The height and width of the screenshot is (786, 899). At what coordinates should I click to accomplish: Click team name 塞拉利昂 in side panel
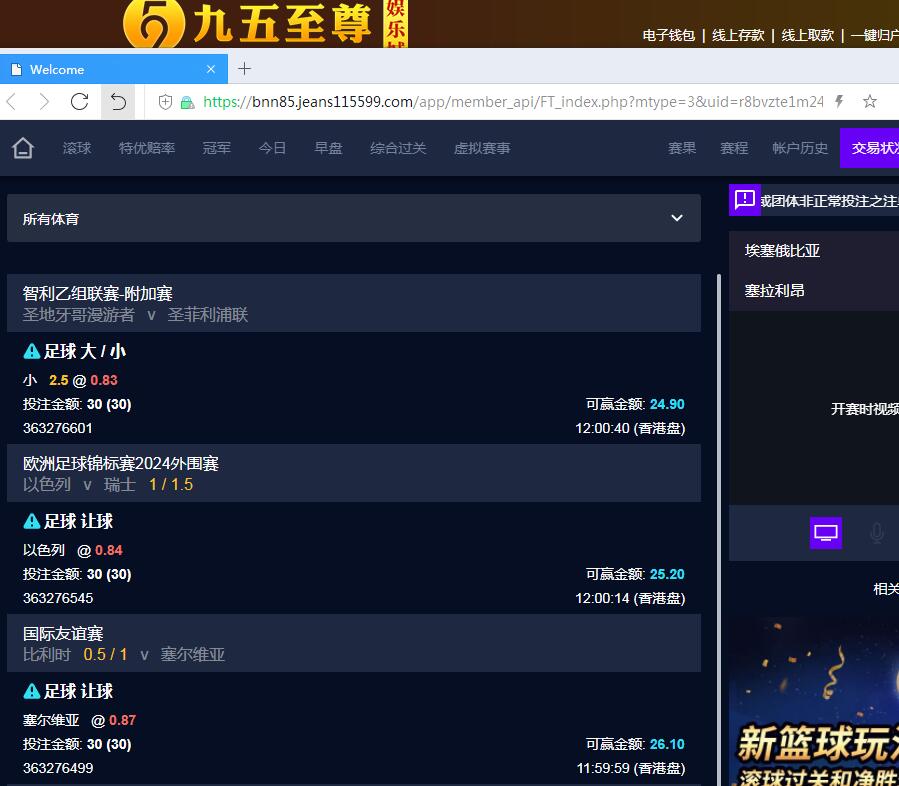pos(774,291)
